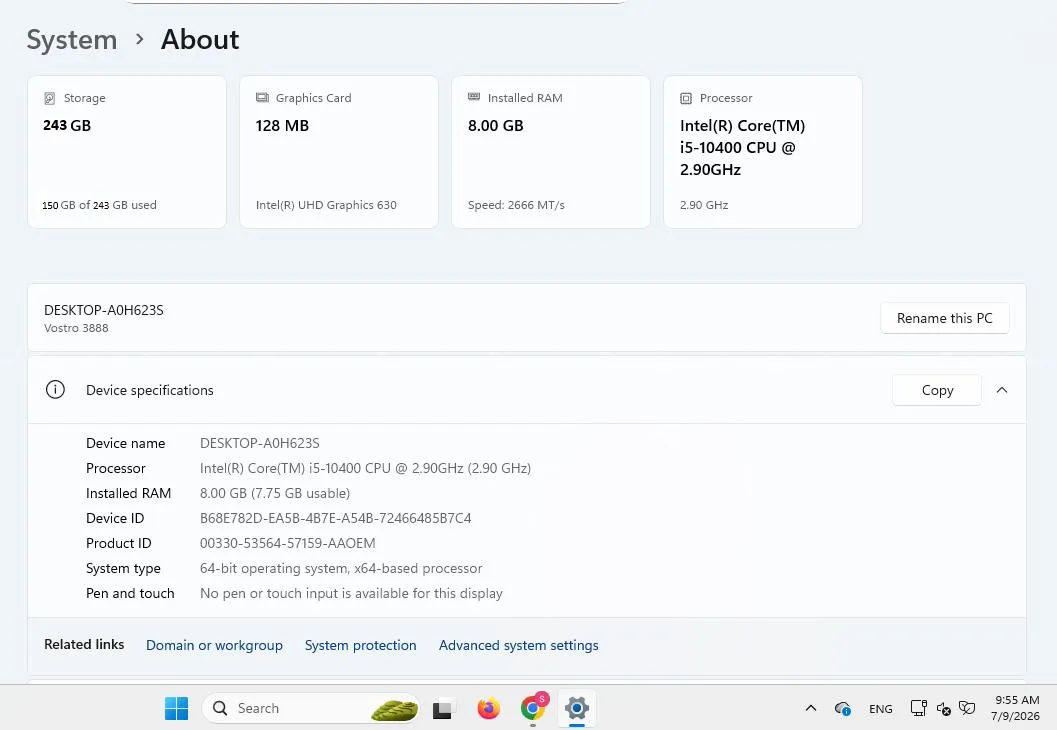
Task: Open Task View from the taskbar
Action: [x=442, y=709]
